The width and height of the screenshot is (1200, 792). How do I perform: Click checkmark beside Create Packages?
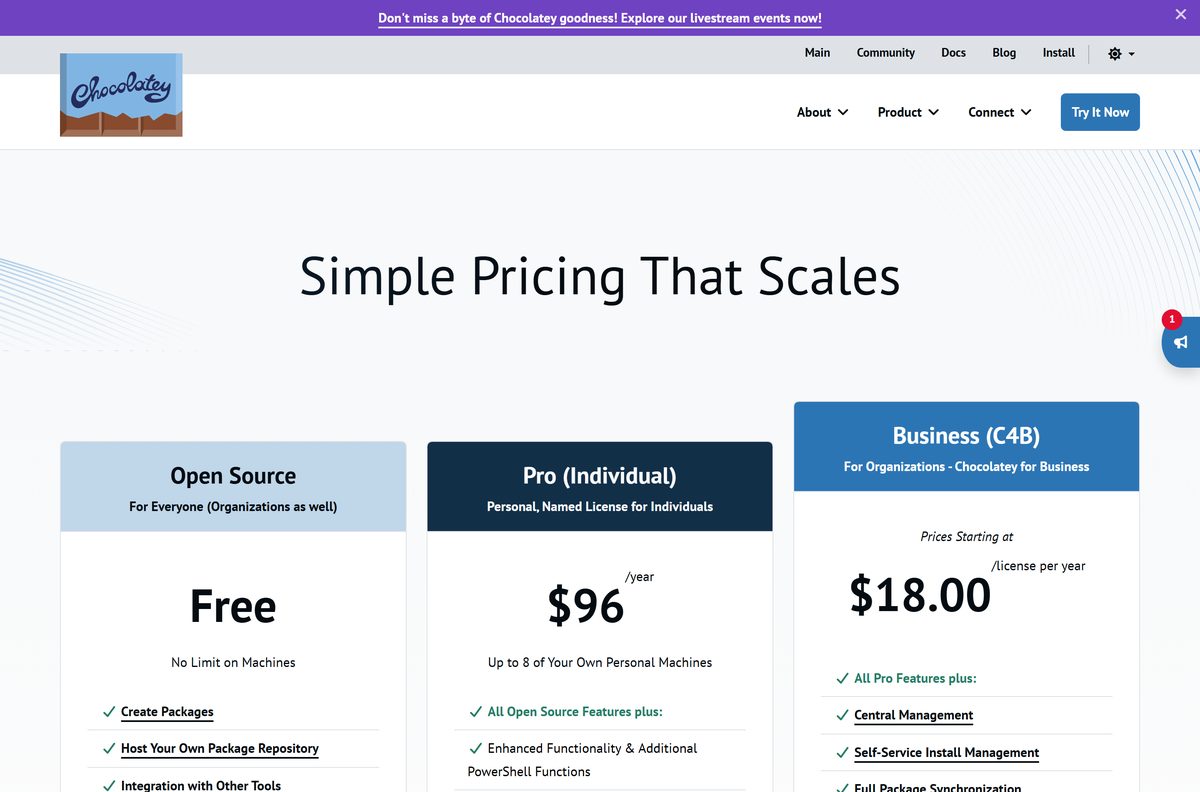(x=109, y=712)
